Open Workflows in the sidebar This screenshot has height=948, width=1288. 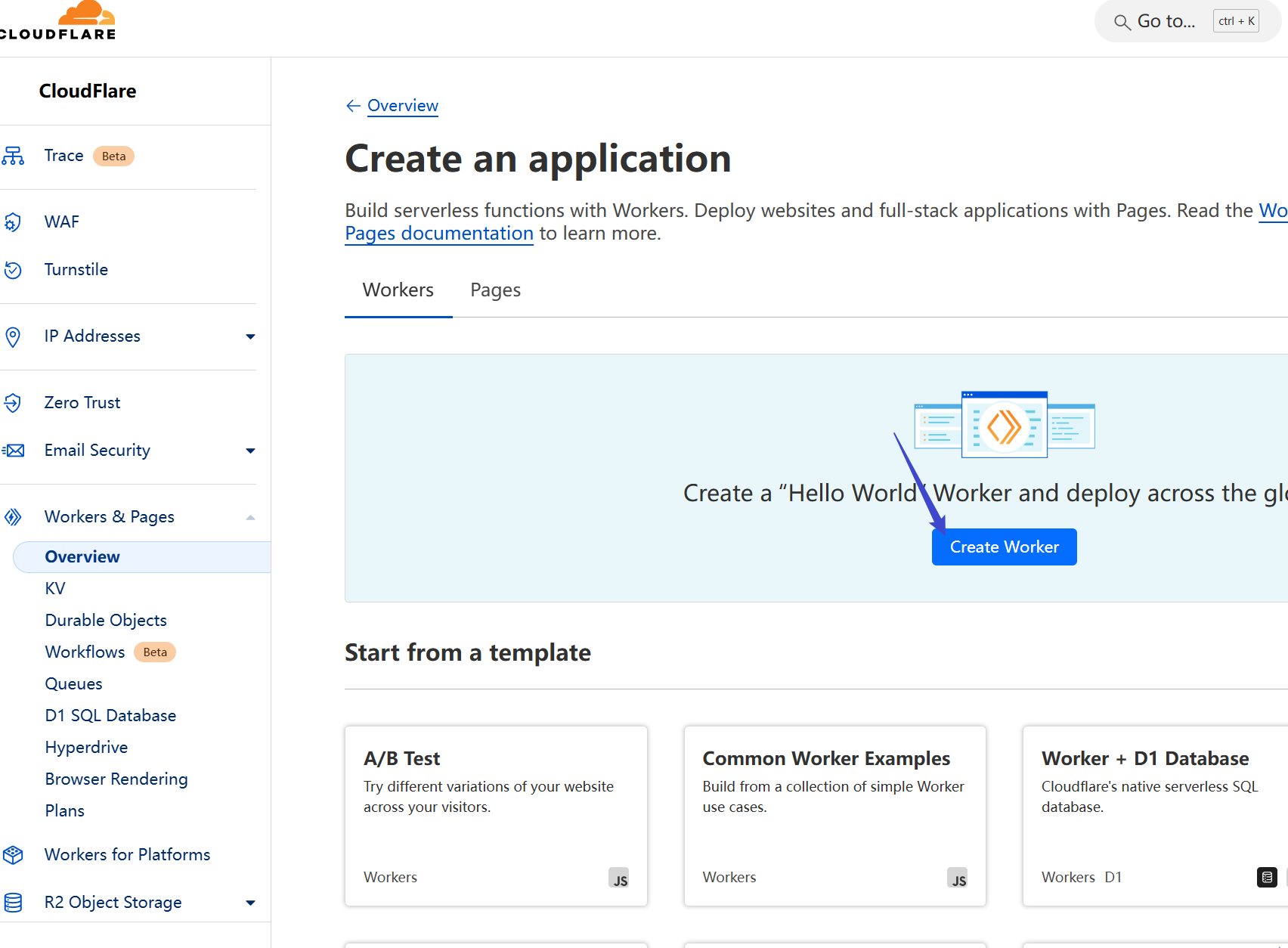pyautogui.click(x=85, y=652)
